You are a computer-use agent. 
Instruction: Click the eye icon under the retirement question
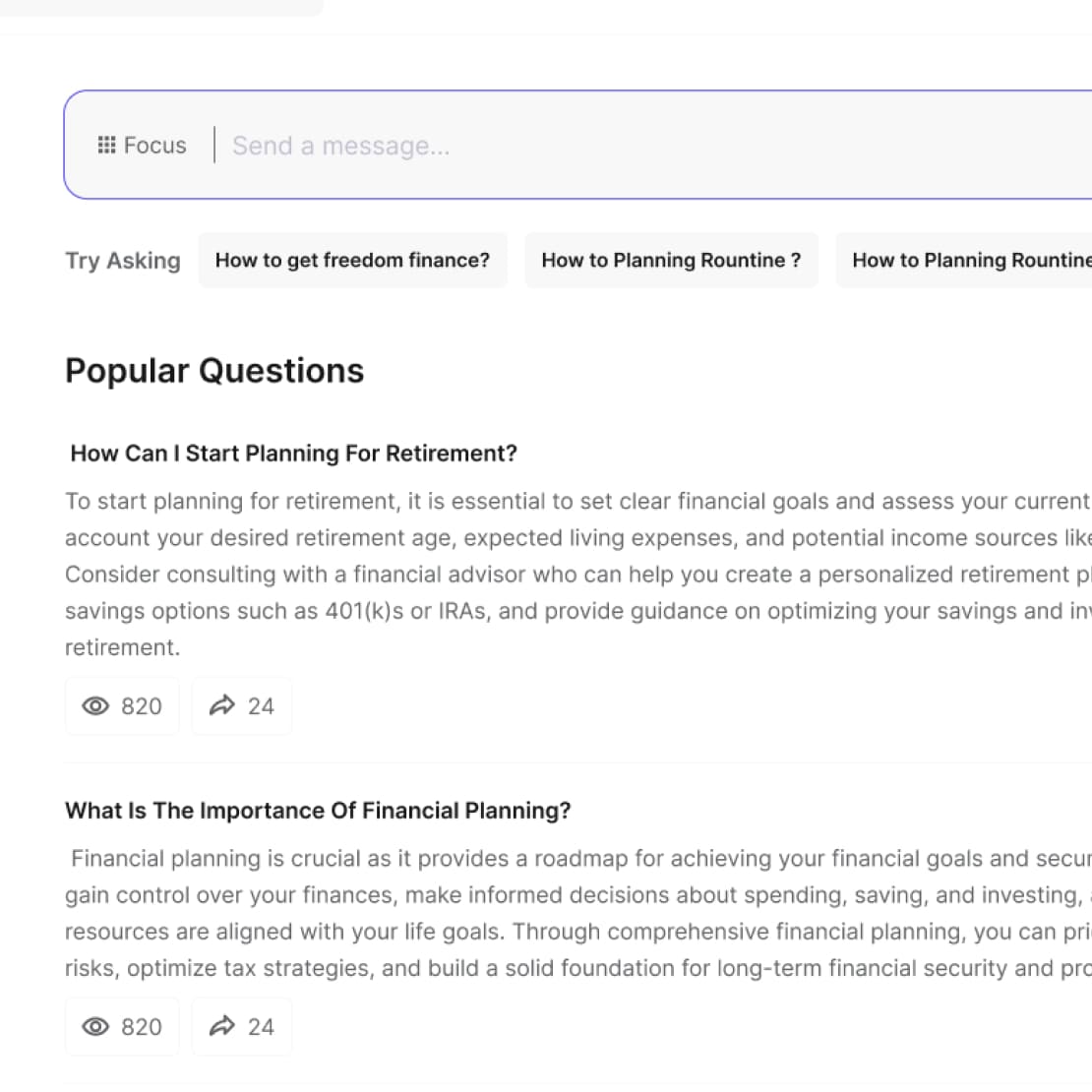tap(95, 706)
